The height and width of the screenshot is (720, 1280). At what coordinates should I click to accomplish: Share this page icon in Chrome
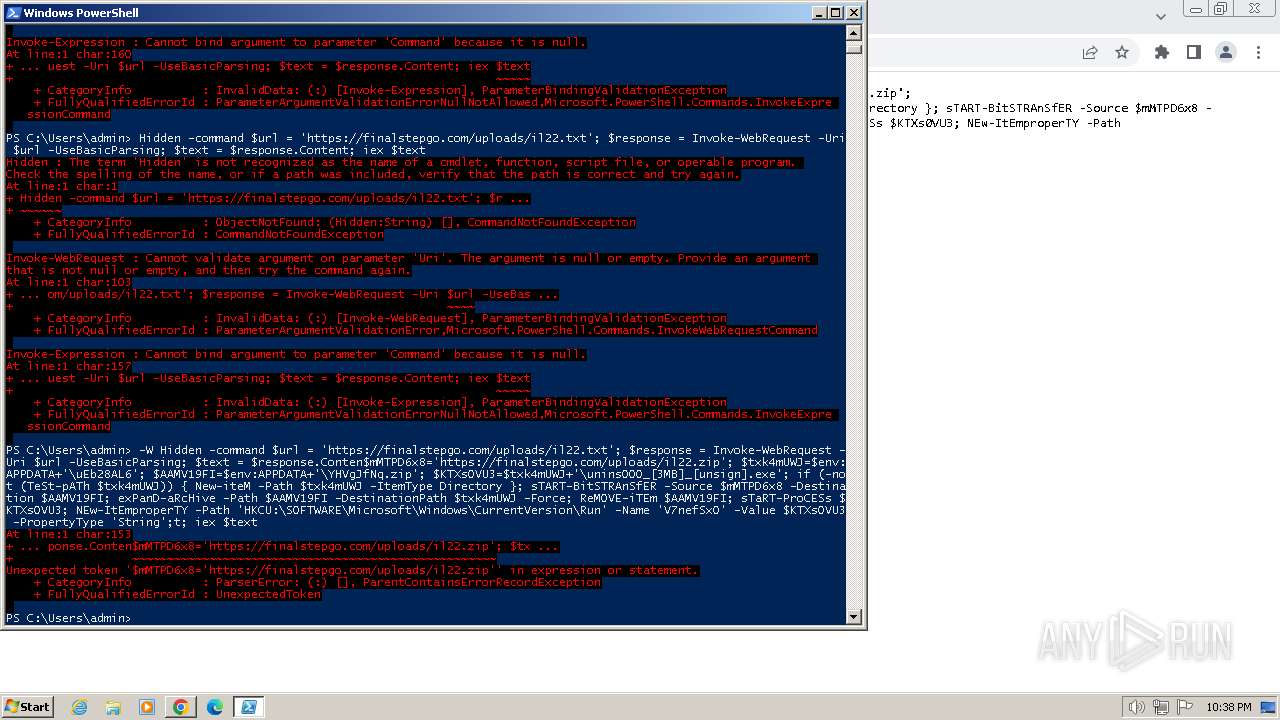[x=1090, y=52]
